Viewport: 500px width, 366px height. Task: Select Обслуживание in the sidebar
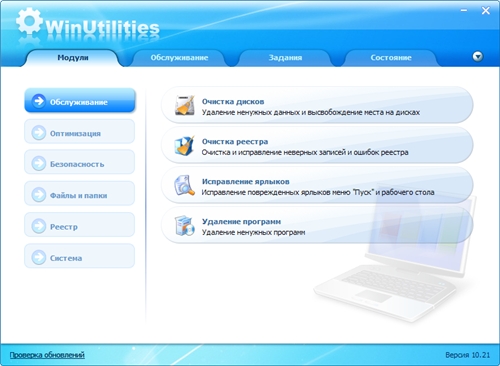coord(80,100)
